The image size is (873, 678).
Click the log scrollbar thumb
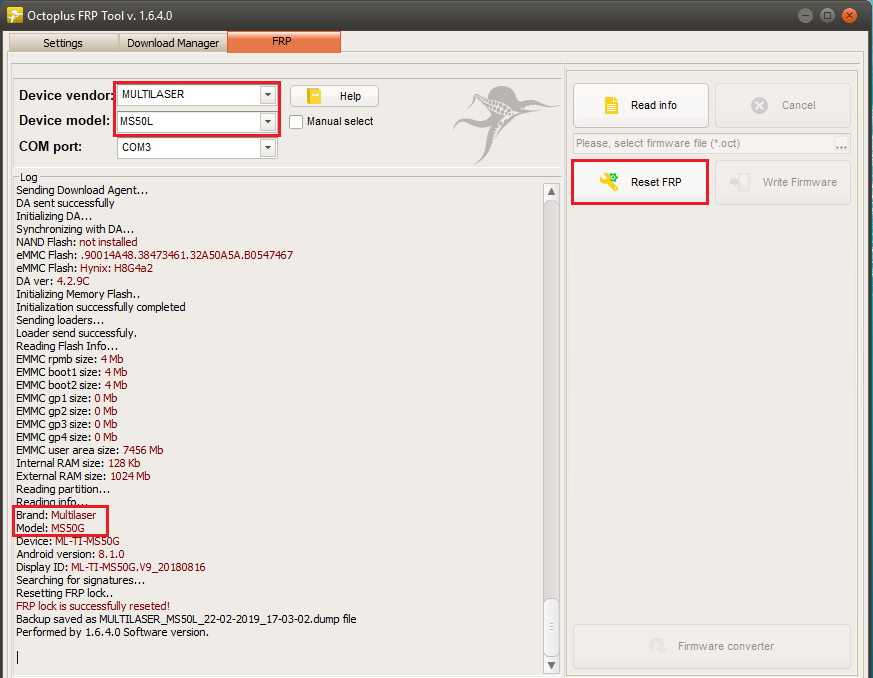tap(551, 627)
